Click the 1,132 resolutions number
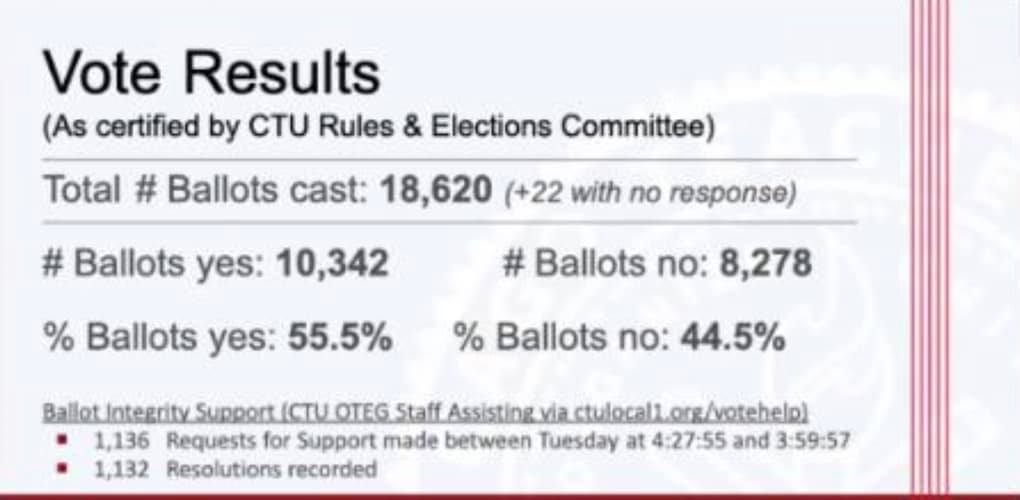This screenshot has width=1020, height=500. tap(122, 469)
